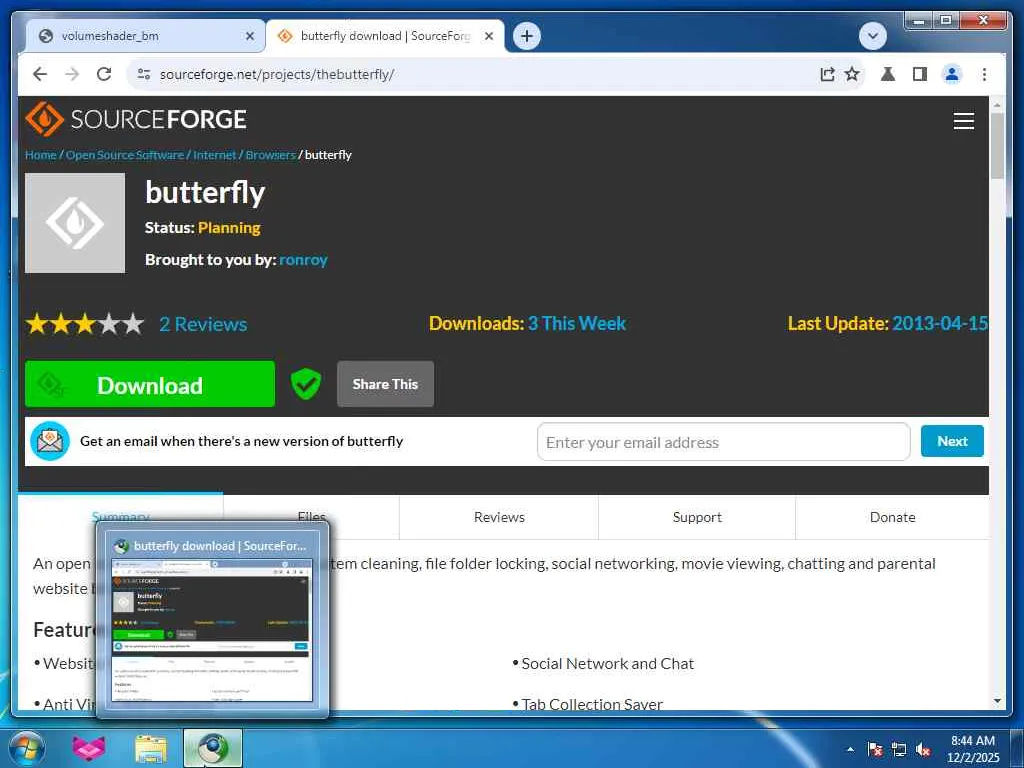Screen dimensions: 1024x768
Task: Go to Home breadcrumb link
Action: [x=40, y=155]
